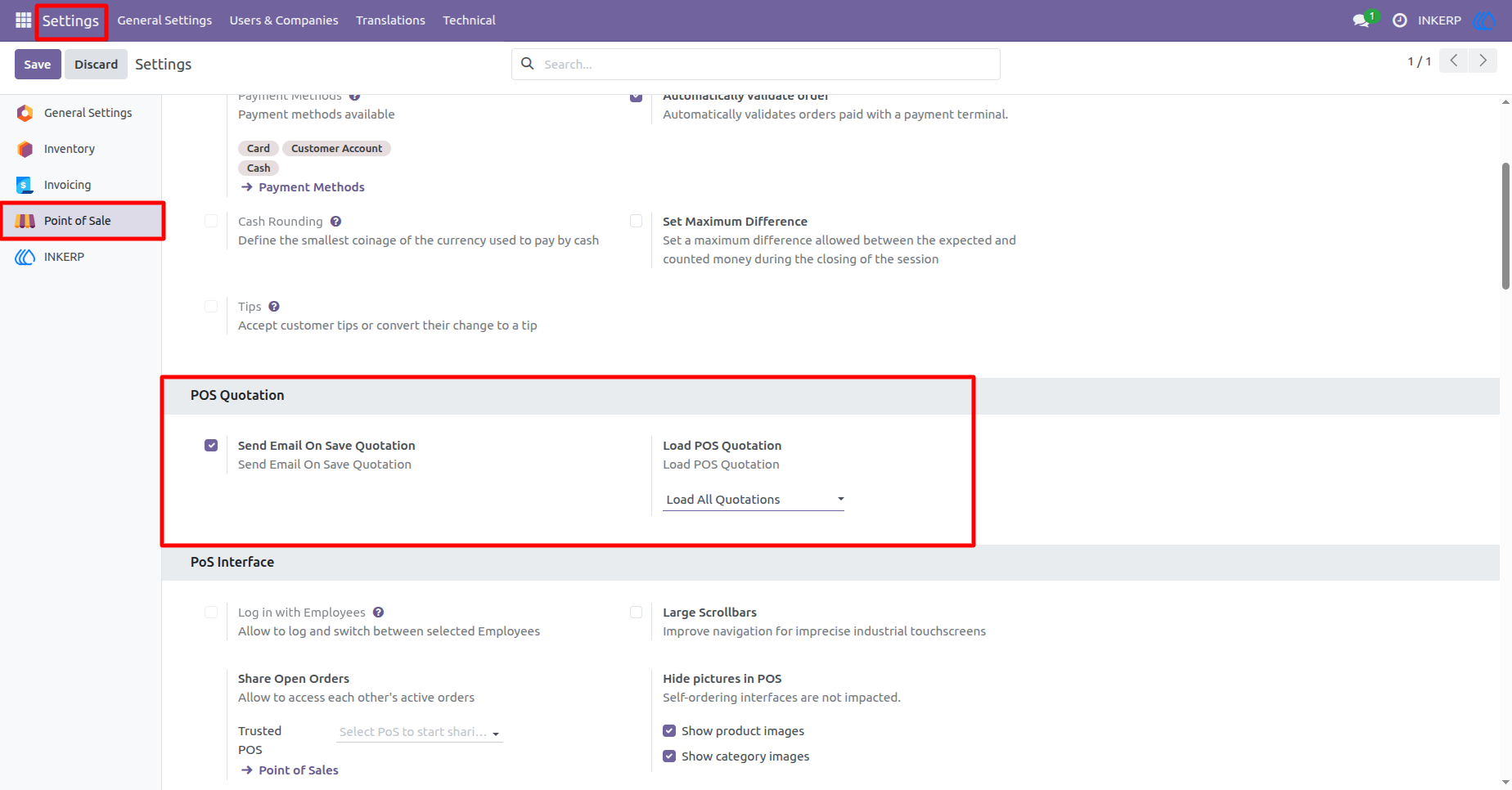
Task: Click the Card payment method tag
Action: point(259,148)
